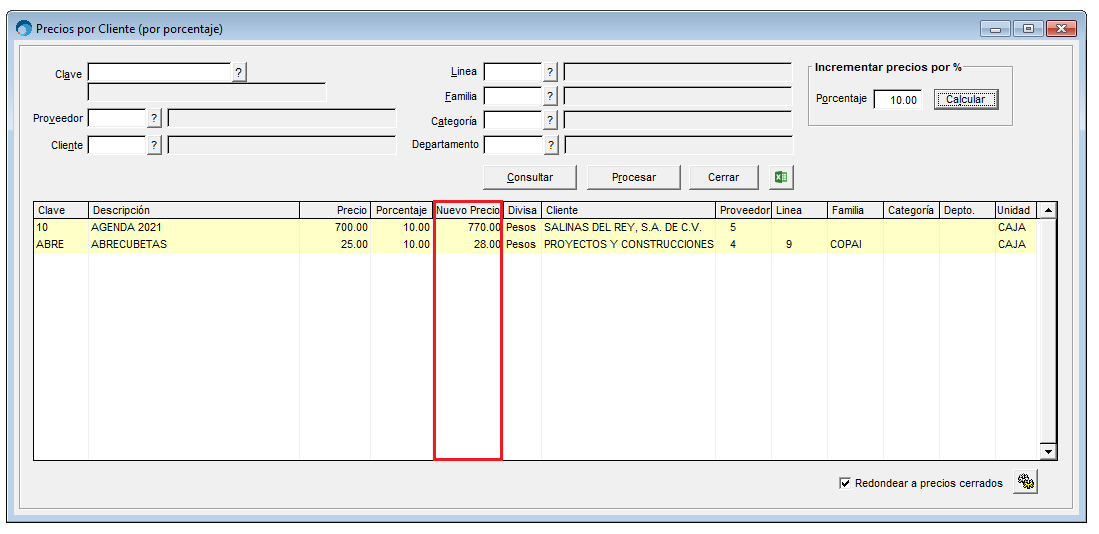Click the Unidad column header

[1016, 210]
